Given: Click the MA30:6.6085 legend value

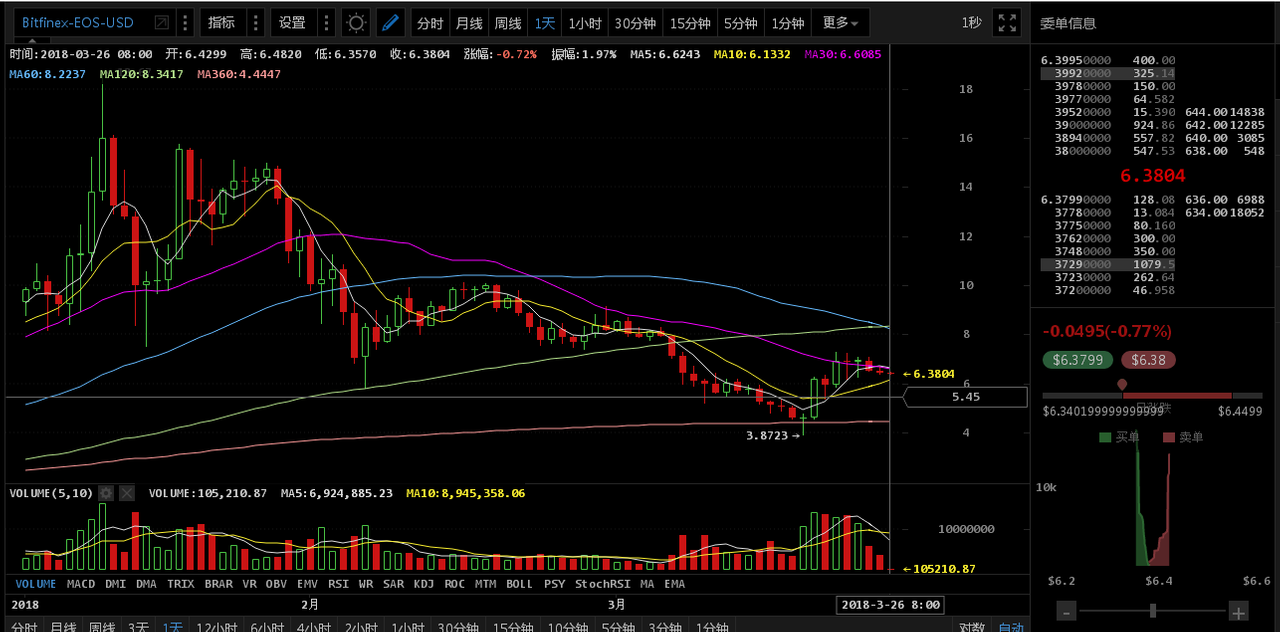Looking at the screenshot, I should (843, 54).
